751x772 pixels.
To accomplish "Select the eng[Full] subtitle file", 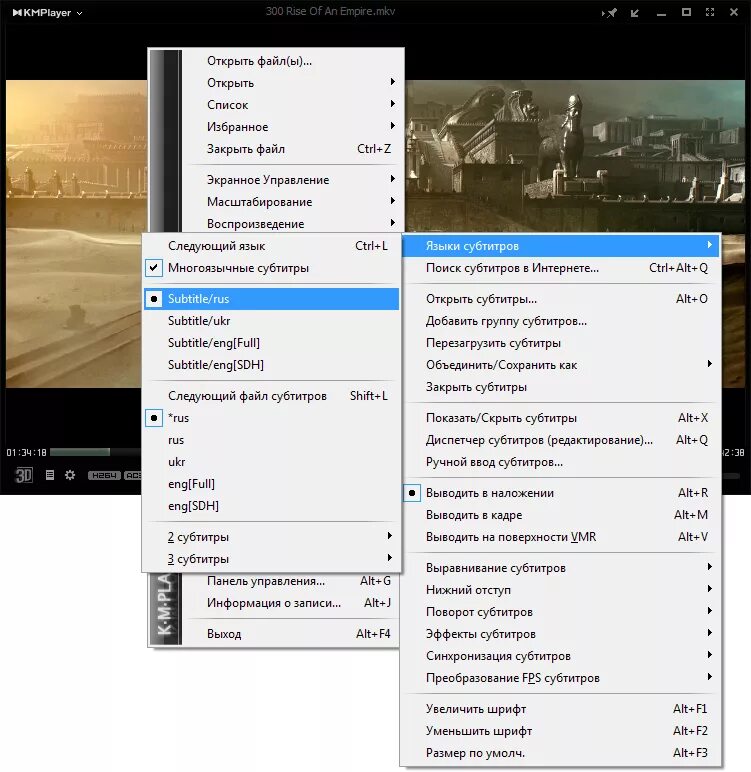I will tap(271, 484).
